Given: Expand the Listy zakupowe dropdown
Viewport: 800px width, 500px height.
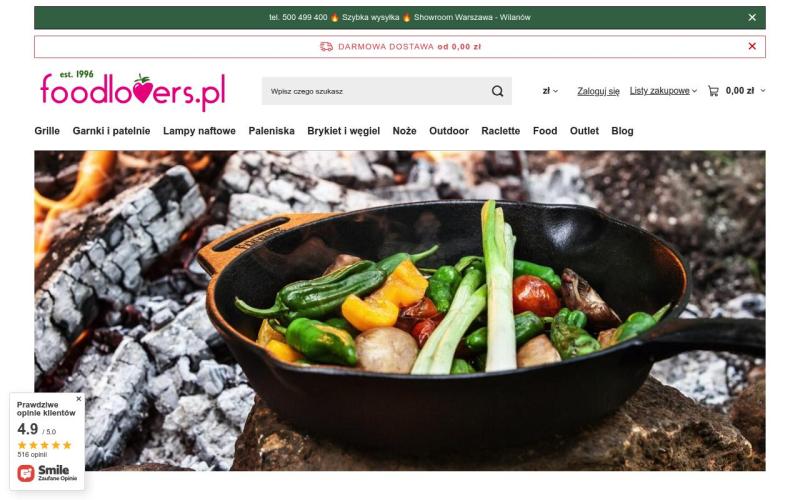Looking at the screenshot, I should (663, 91).
